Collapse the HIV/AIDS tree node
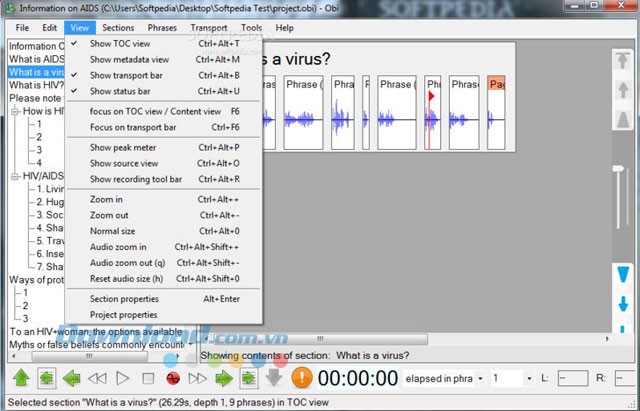This screenshot has height=411, width=640. 16,176
